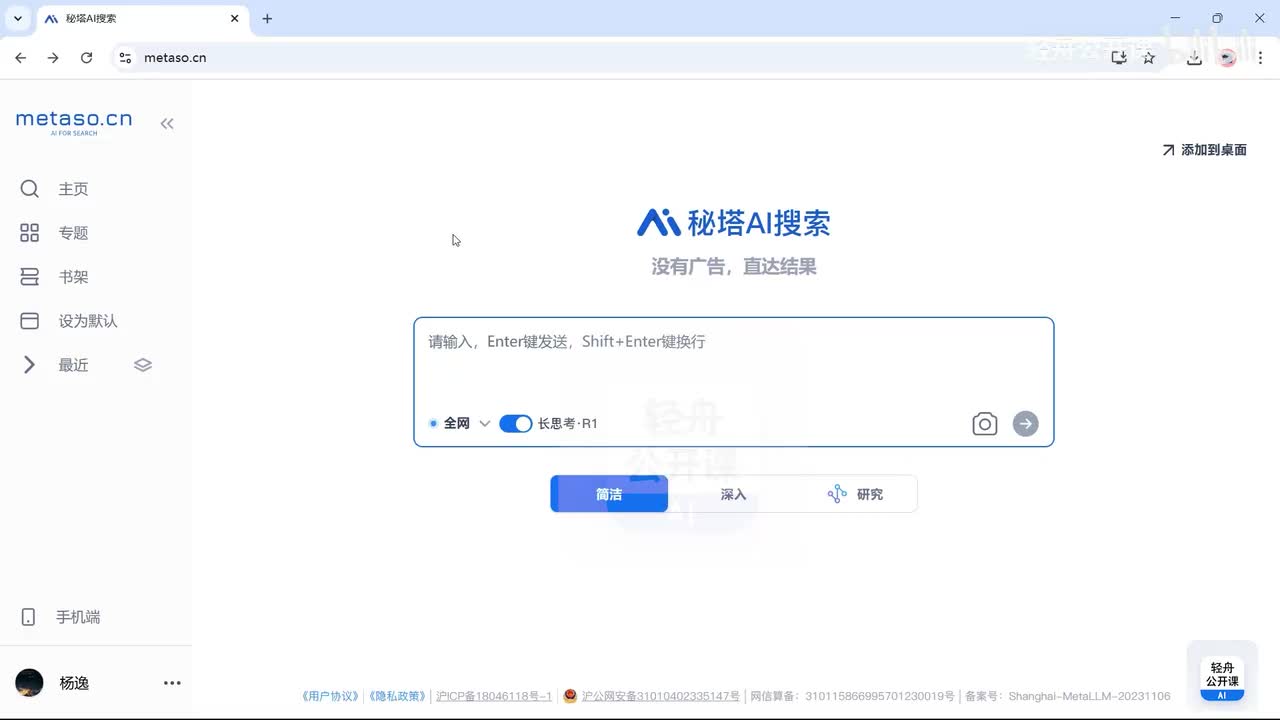Click the user avatar for 杨逸
1280x720 pixels.
point(29,683)
